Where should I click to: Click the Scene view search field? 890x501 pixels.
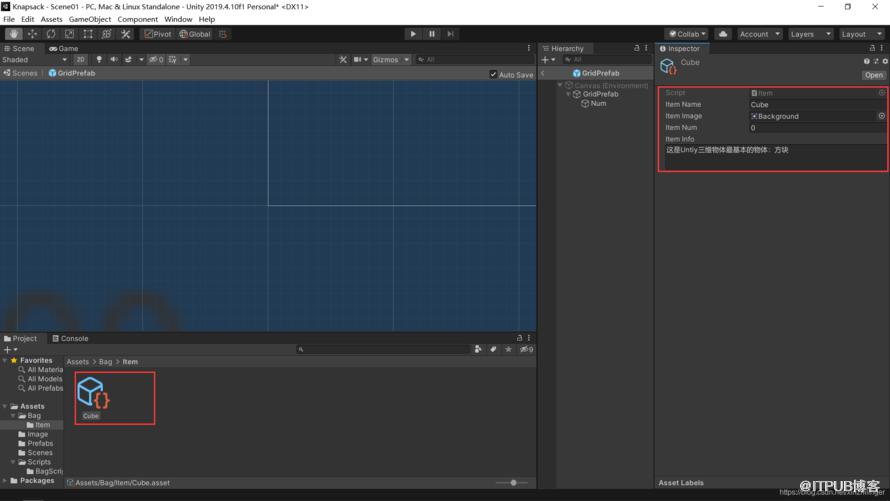coord(474,60)
